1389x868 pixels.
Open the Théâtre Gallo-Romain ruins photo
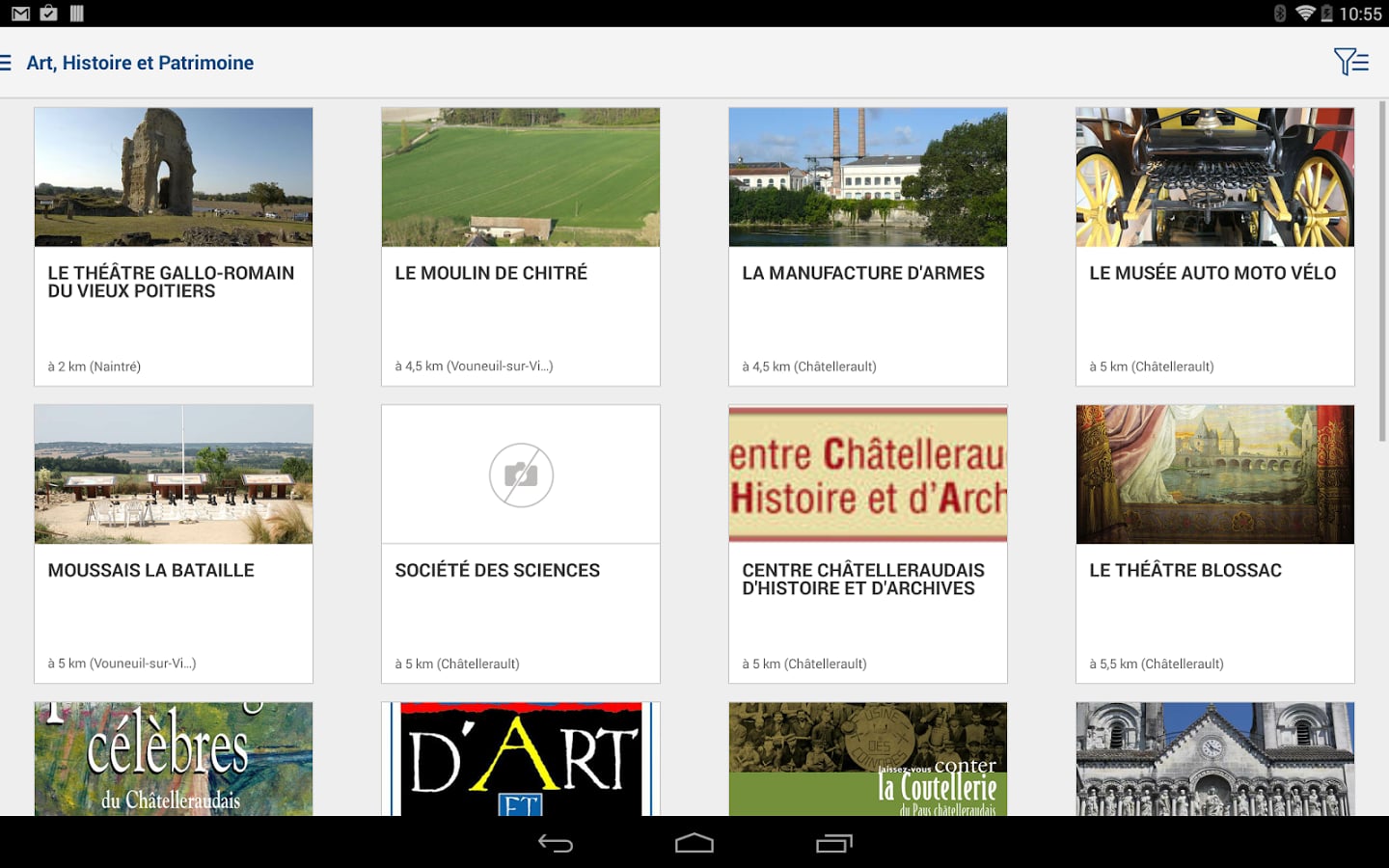(x=174, y=177)
